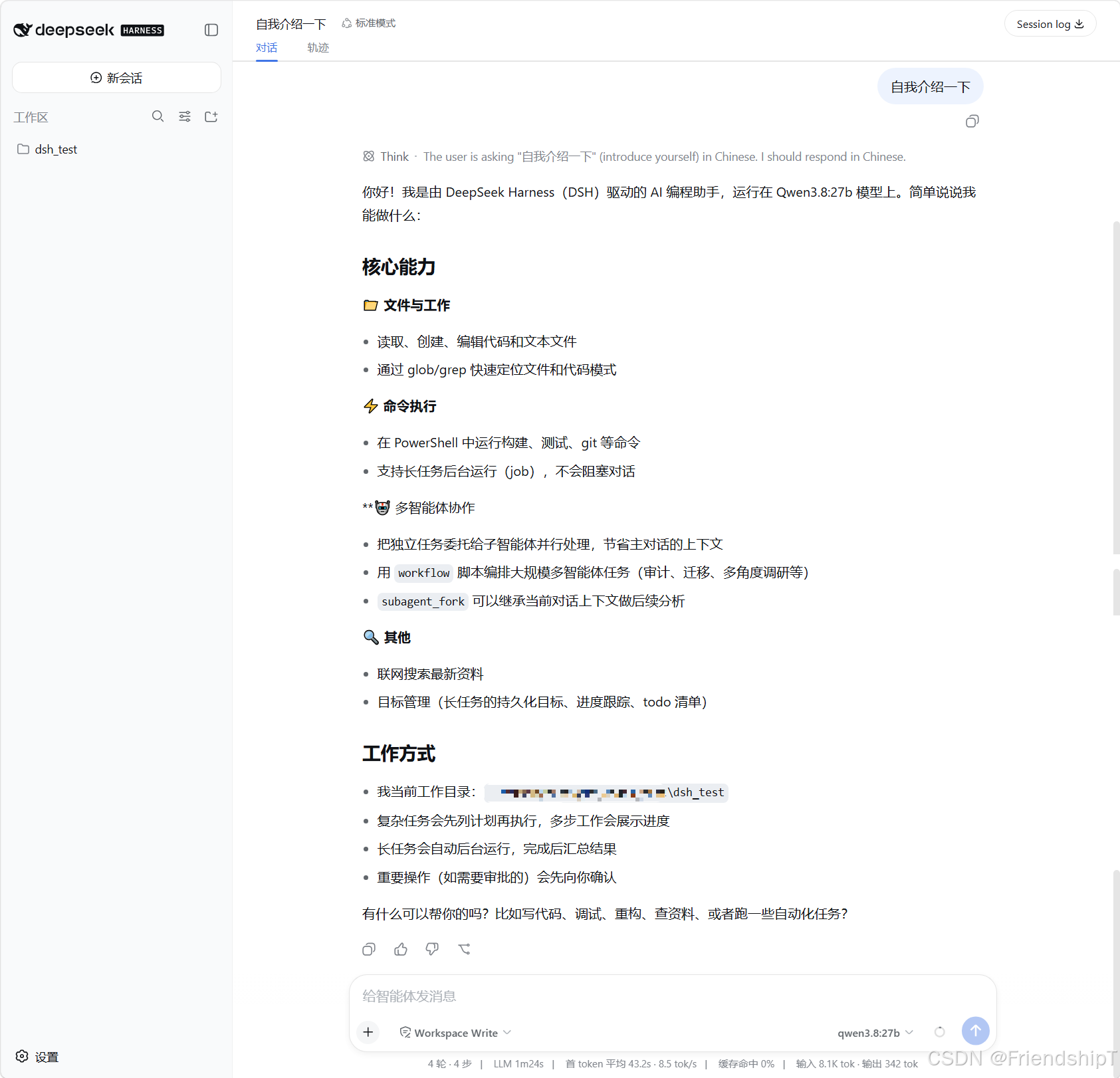This screenshot has height=1078, width=1120.
Task: Open the qwen3.8:27b model selector
Action: click(875, 1033)
